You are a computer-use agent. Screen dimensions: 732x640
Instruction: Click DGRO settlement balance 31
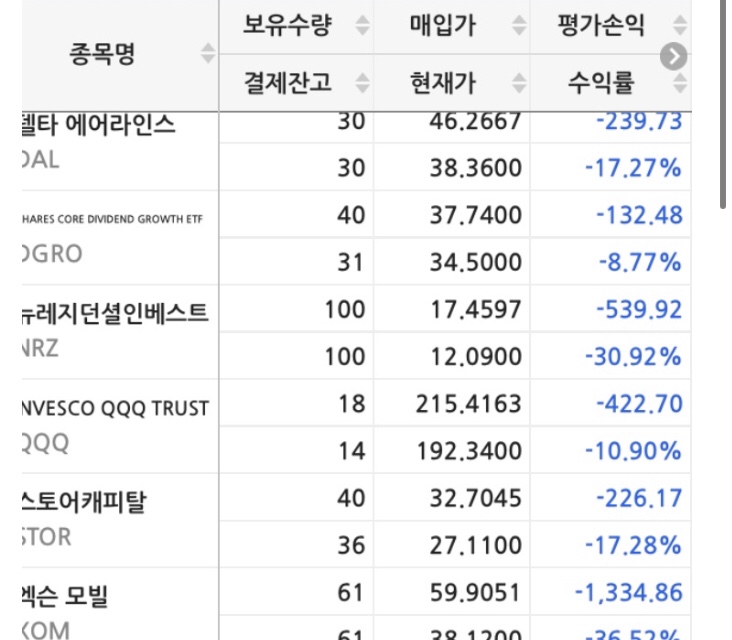[x=351, y=262]
